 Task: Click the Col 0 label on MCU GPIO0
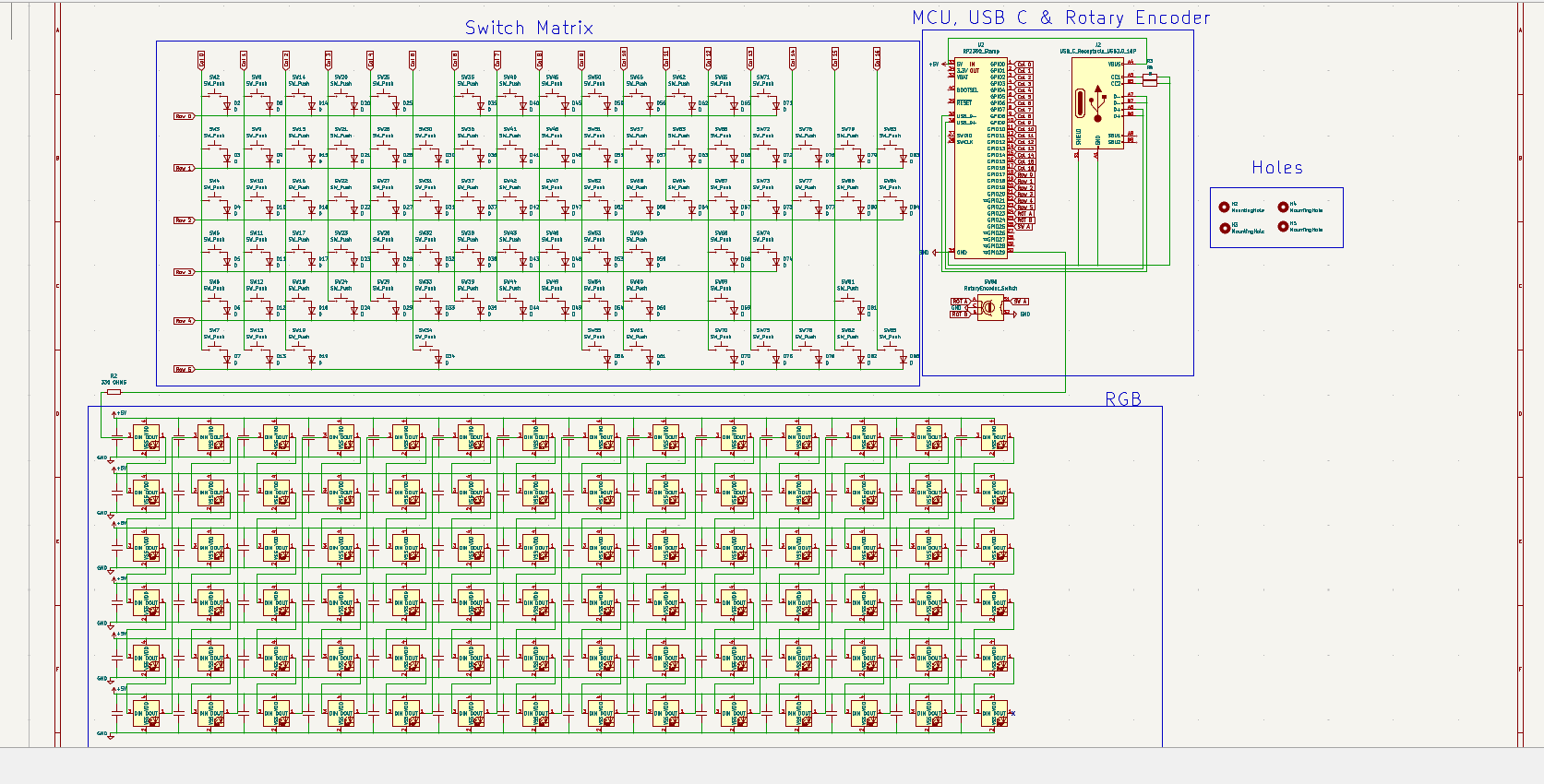pyautogui.click(x=1024, y=65)
